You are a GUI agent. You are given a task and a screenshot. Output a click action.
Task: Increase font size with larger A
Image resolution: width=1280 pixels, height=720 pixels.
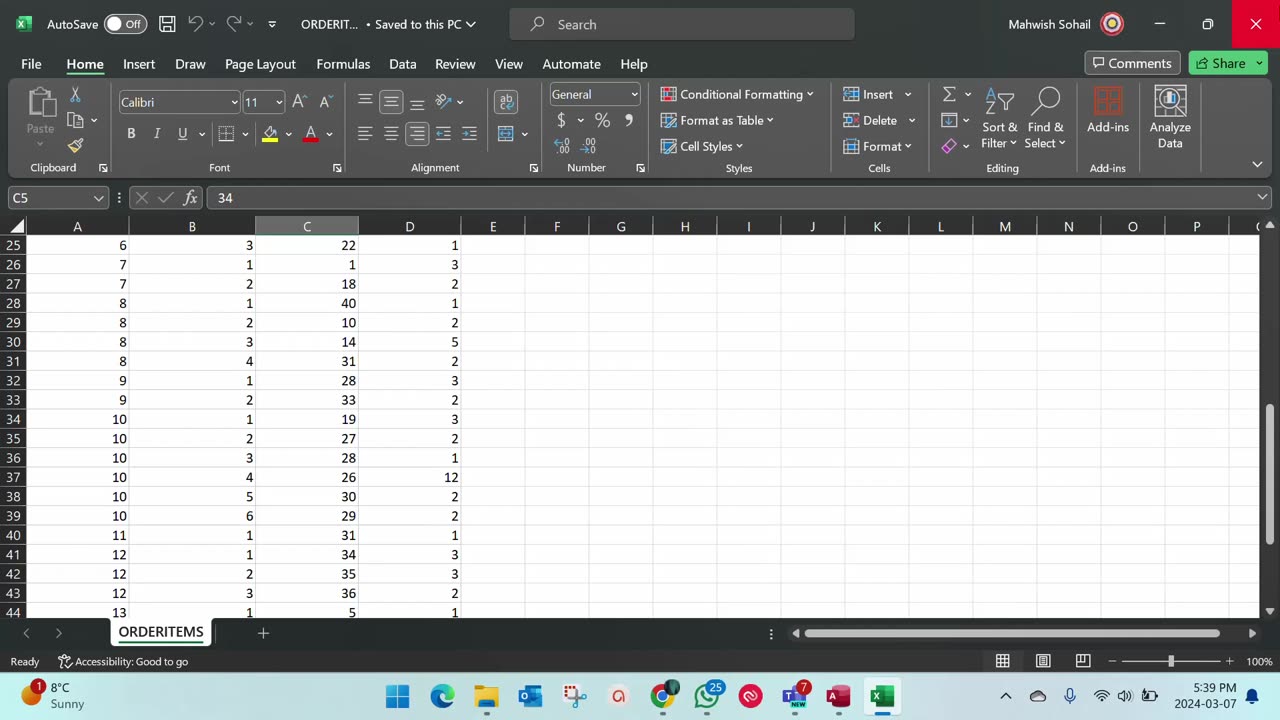click(x=299, y=102)
